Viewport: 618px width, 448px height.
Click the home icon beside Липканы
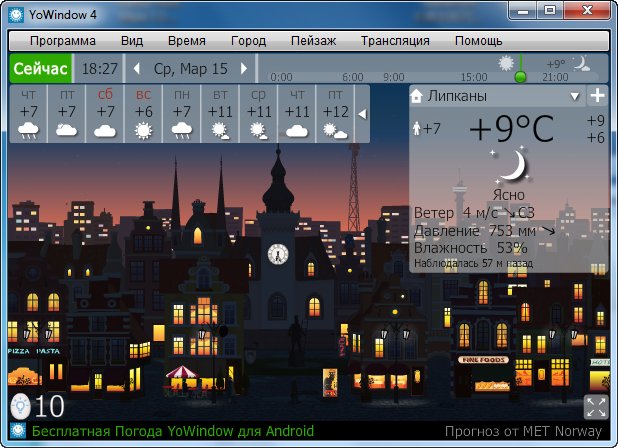coord(417,97)
